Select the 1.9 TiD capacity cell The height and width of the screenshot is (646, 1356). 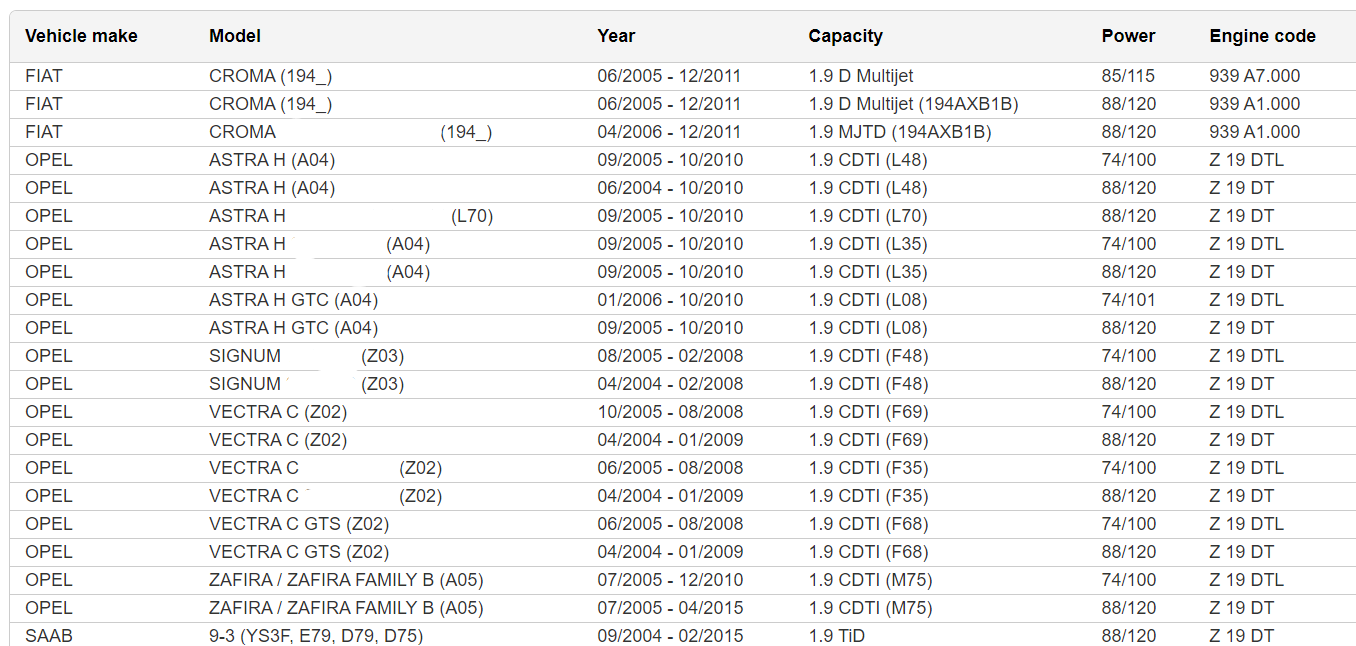point(836,635)
